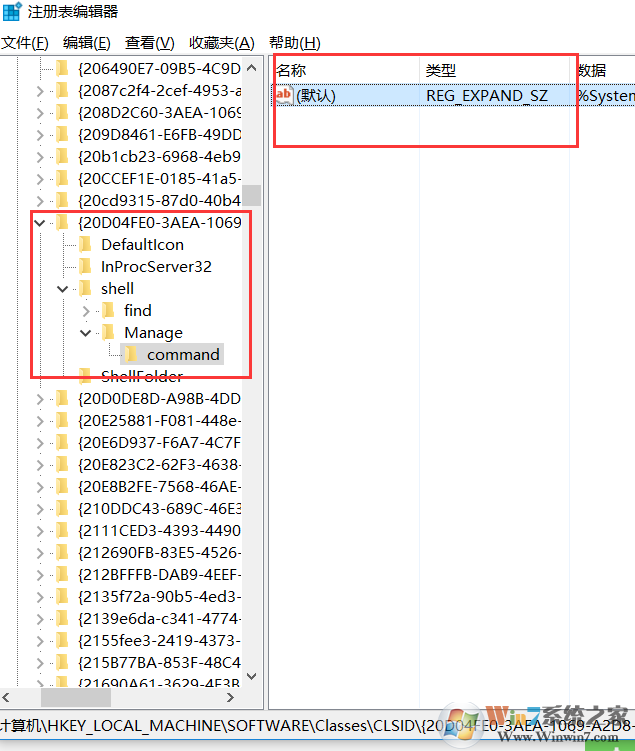Click the %System data cell

[606, 96]
